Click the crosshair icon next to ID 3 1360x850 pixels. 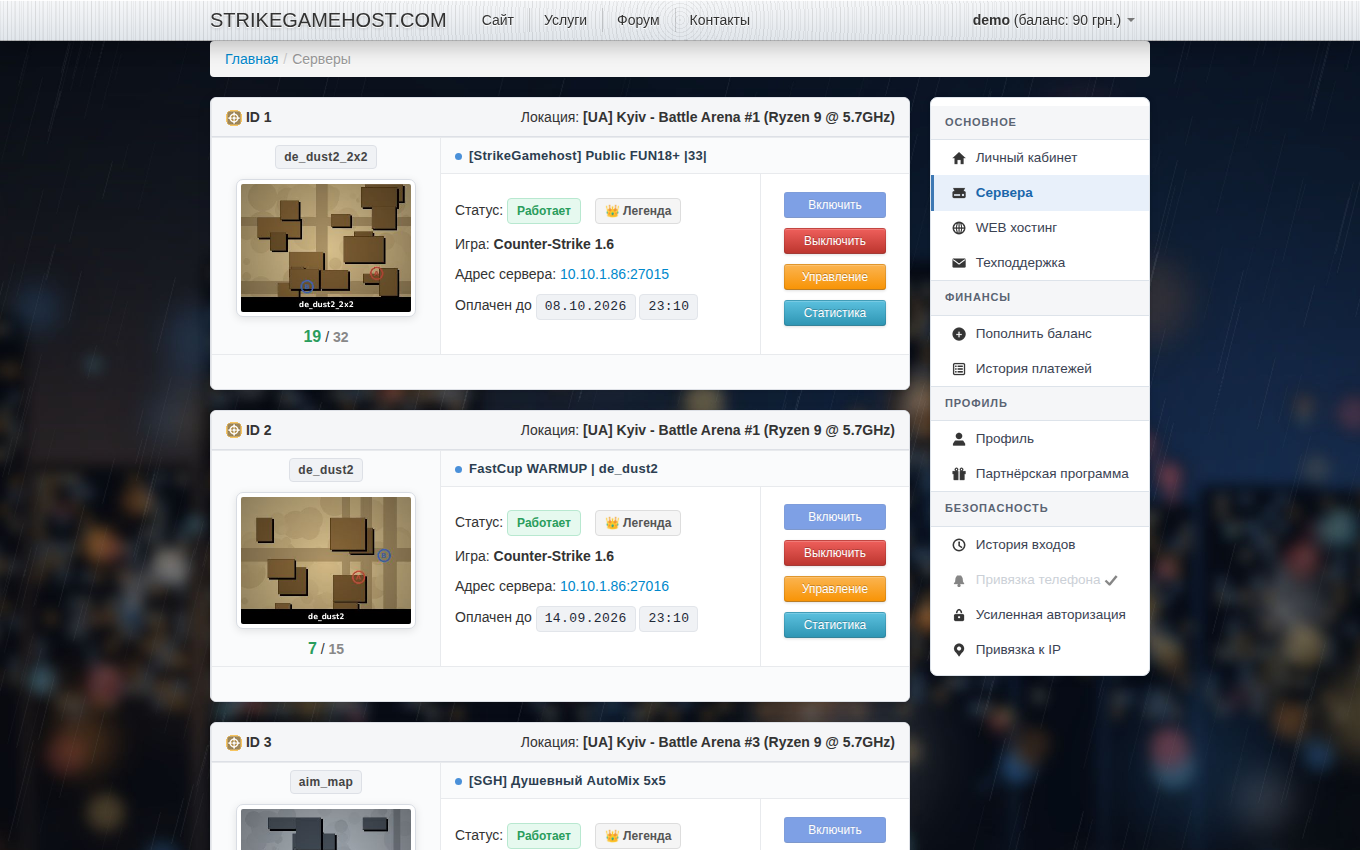coord(234,743)
